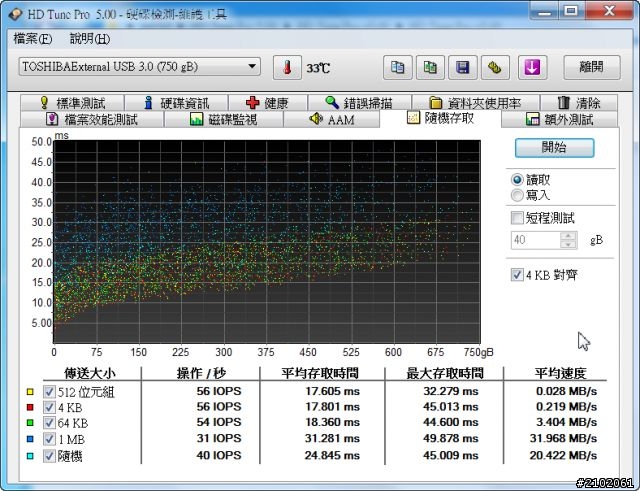Open the 檔案(F) menu
The width and height of the screenshot is (640, 491).
[x=33, y=39]
